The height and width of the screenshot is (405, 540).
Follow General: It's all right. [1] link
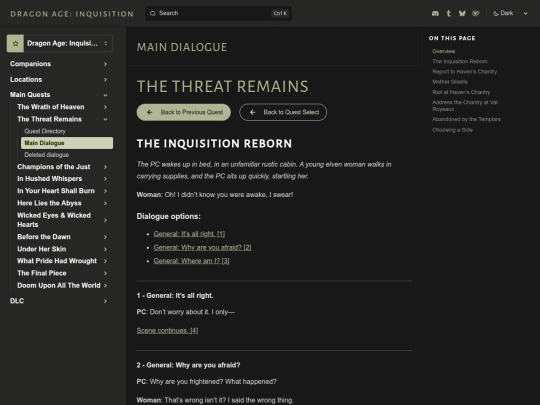point(189,234)
